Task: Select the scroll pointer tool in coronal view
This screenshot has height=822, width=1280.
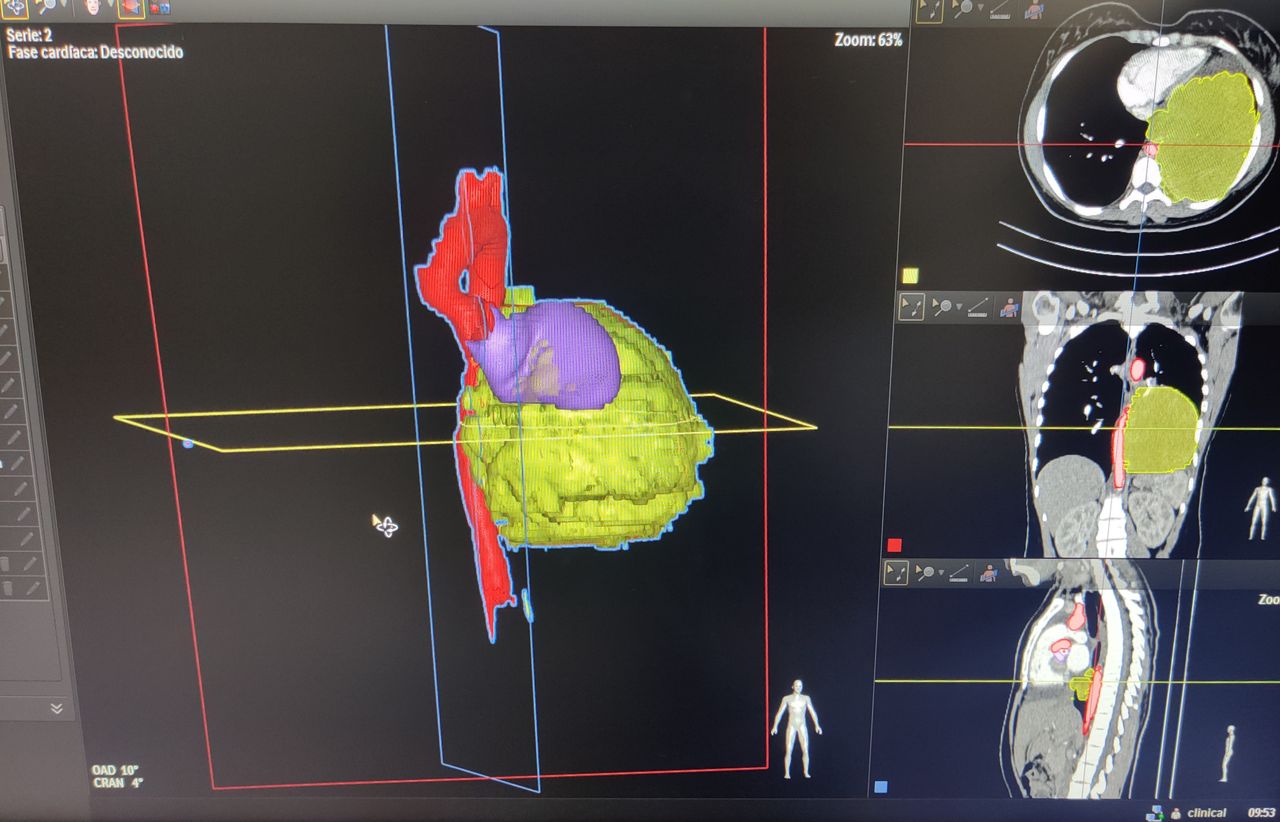Action: pyautogui.click(x=911, y=307)
